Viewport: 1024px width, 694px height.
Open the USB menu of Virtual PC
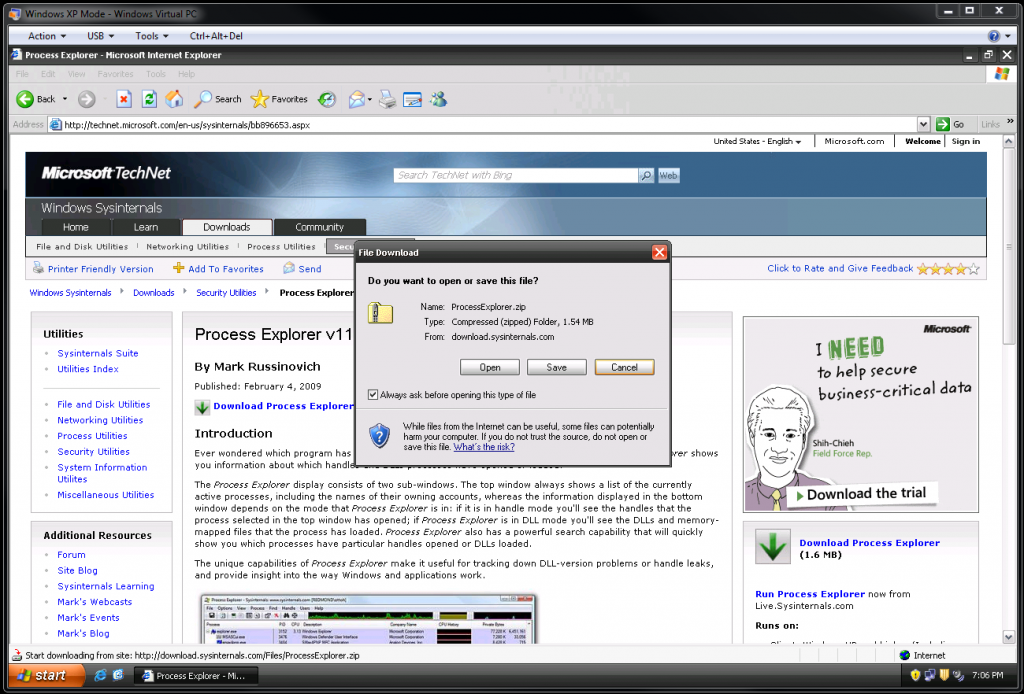100,36
